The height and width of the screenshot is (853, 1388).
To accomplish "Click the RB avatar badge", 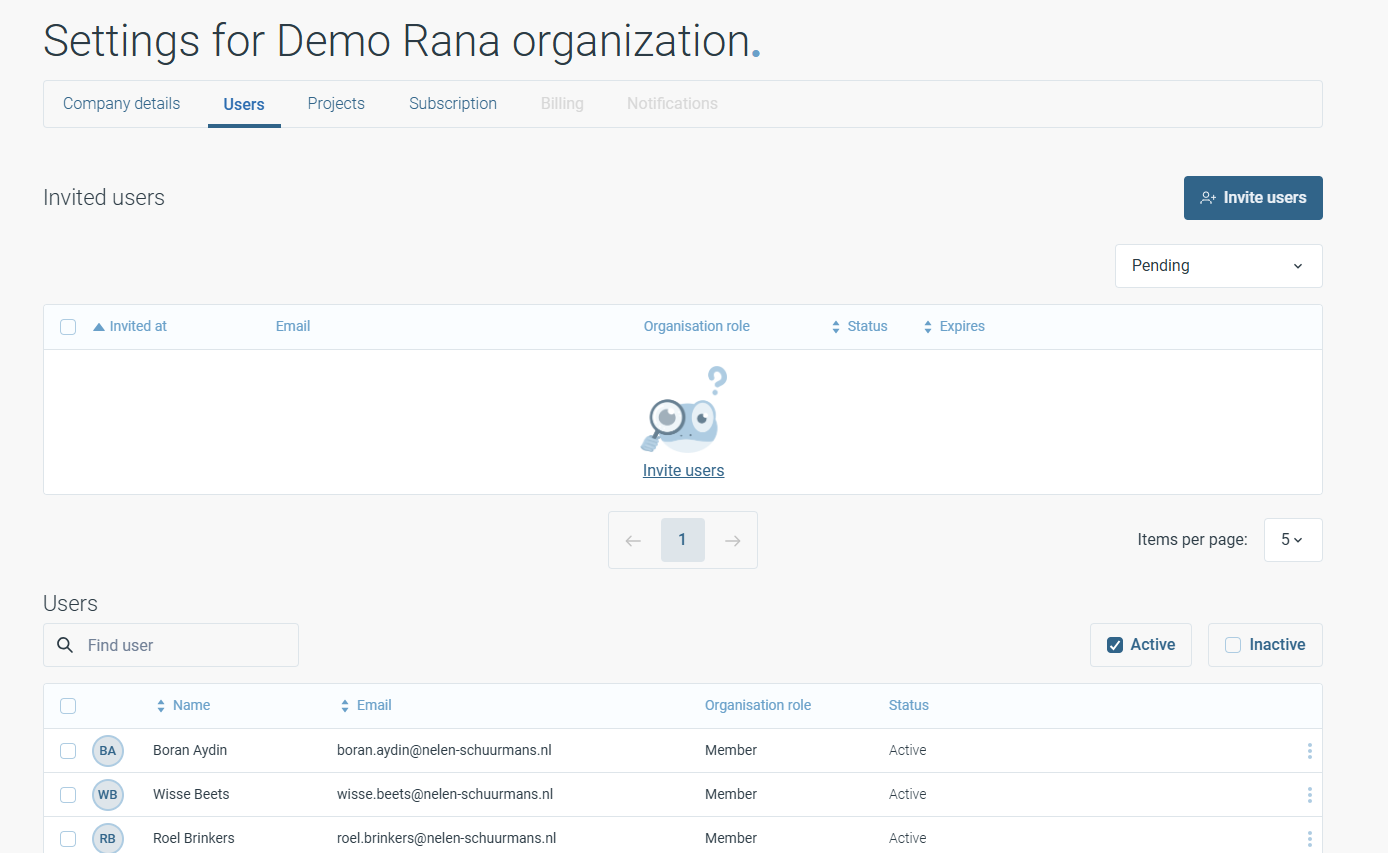I will (108, 838).
